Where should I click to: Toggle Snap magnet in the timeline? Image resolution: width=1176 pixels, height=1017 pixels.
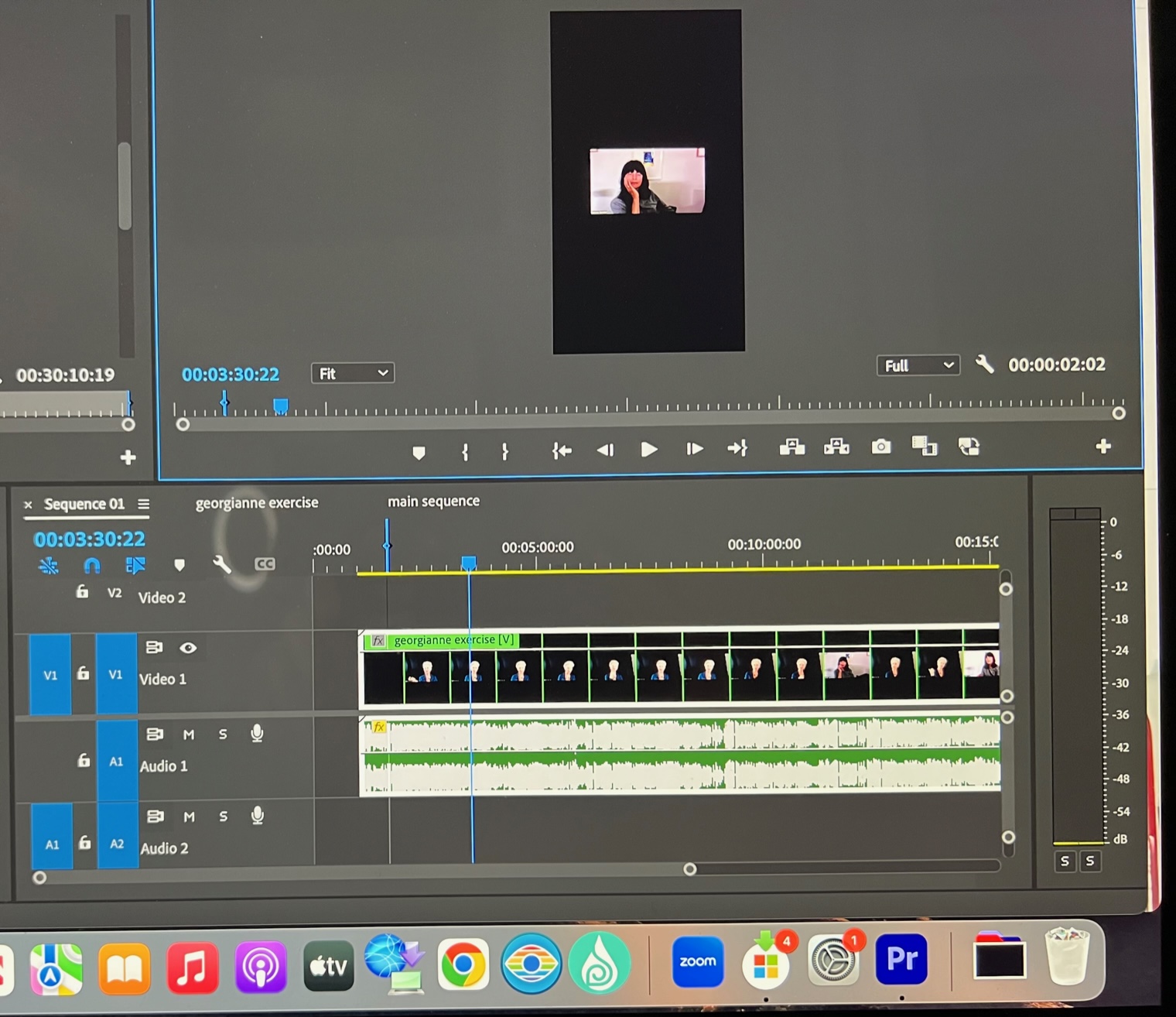92,566
